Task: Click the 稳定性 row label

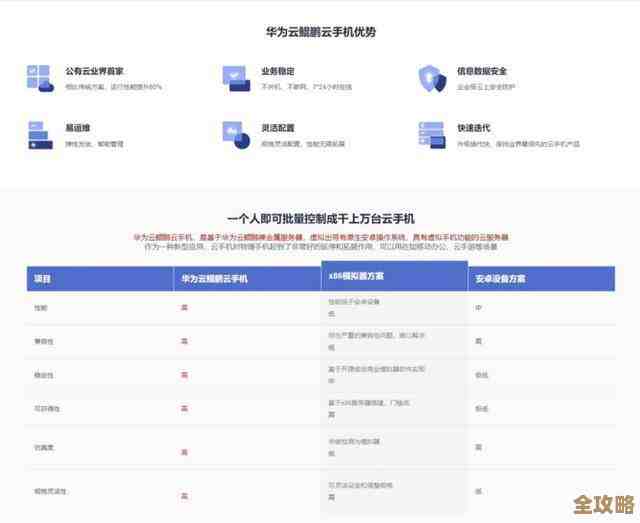Action: tap(44, 375)
